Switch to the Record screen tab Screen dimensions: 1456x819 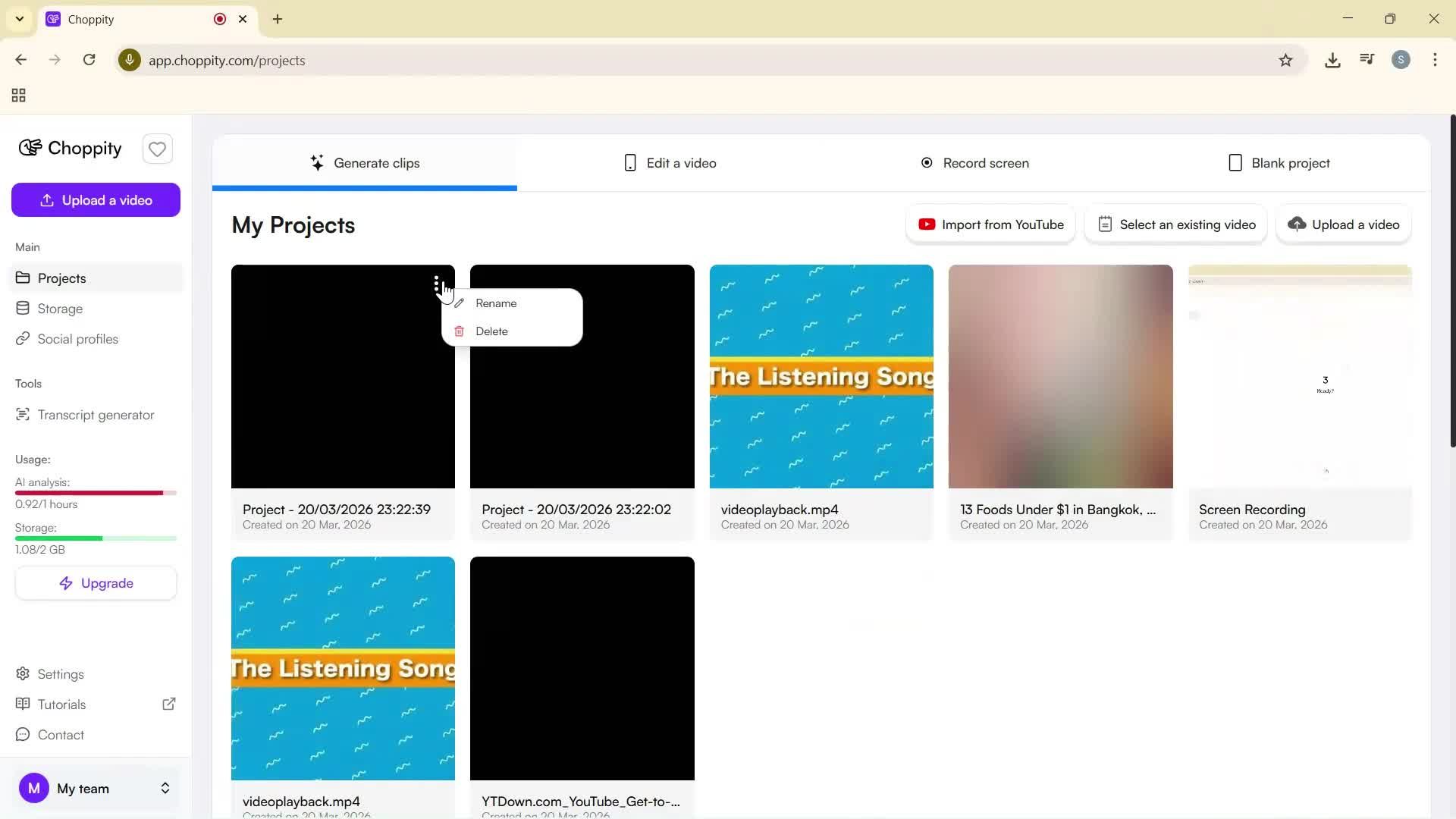[974, 162]
